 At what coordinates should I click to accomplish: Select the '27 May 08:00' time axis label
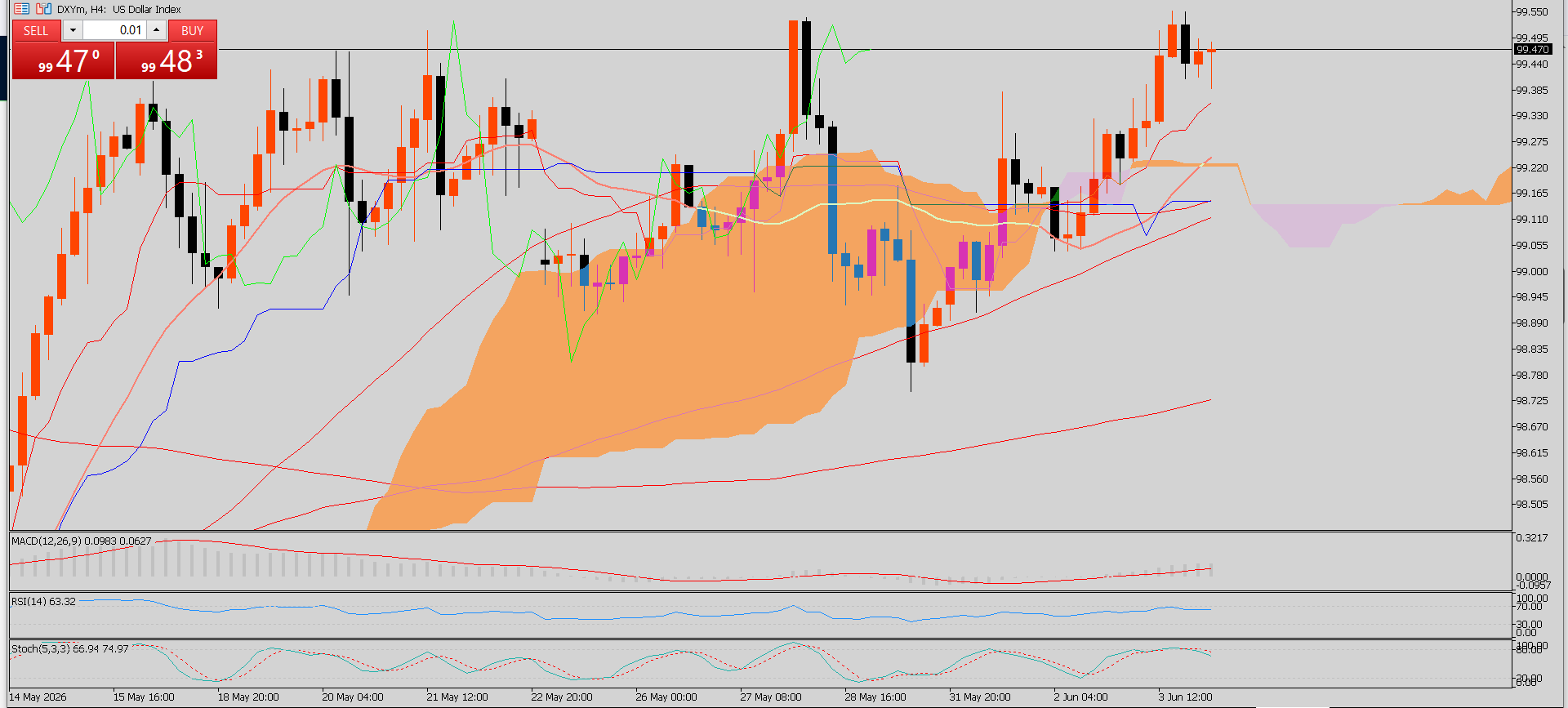click(771, 697)
